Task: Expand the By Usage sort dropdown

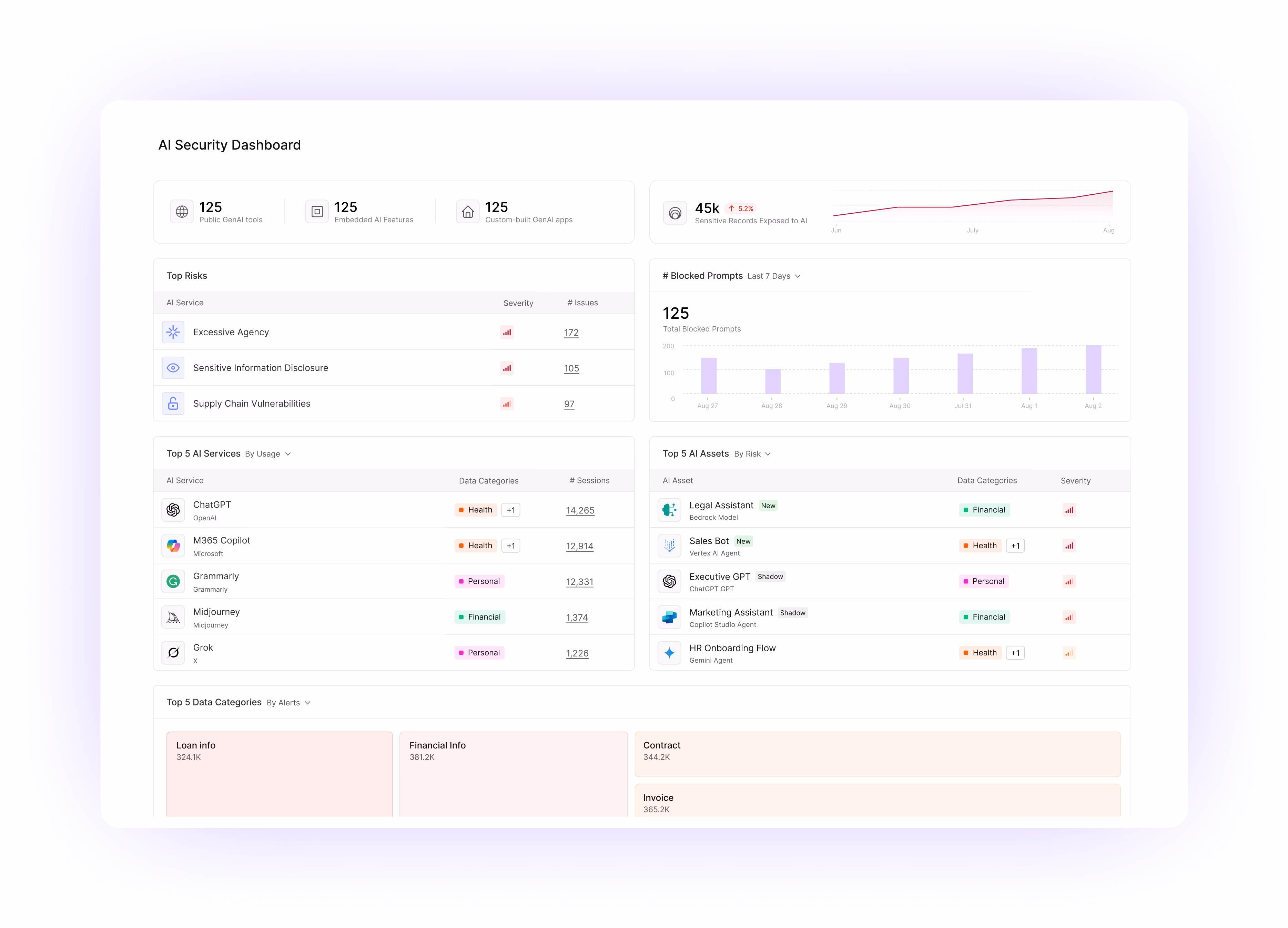Action: [x=267, y=454]
